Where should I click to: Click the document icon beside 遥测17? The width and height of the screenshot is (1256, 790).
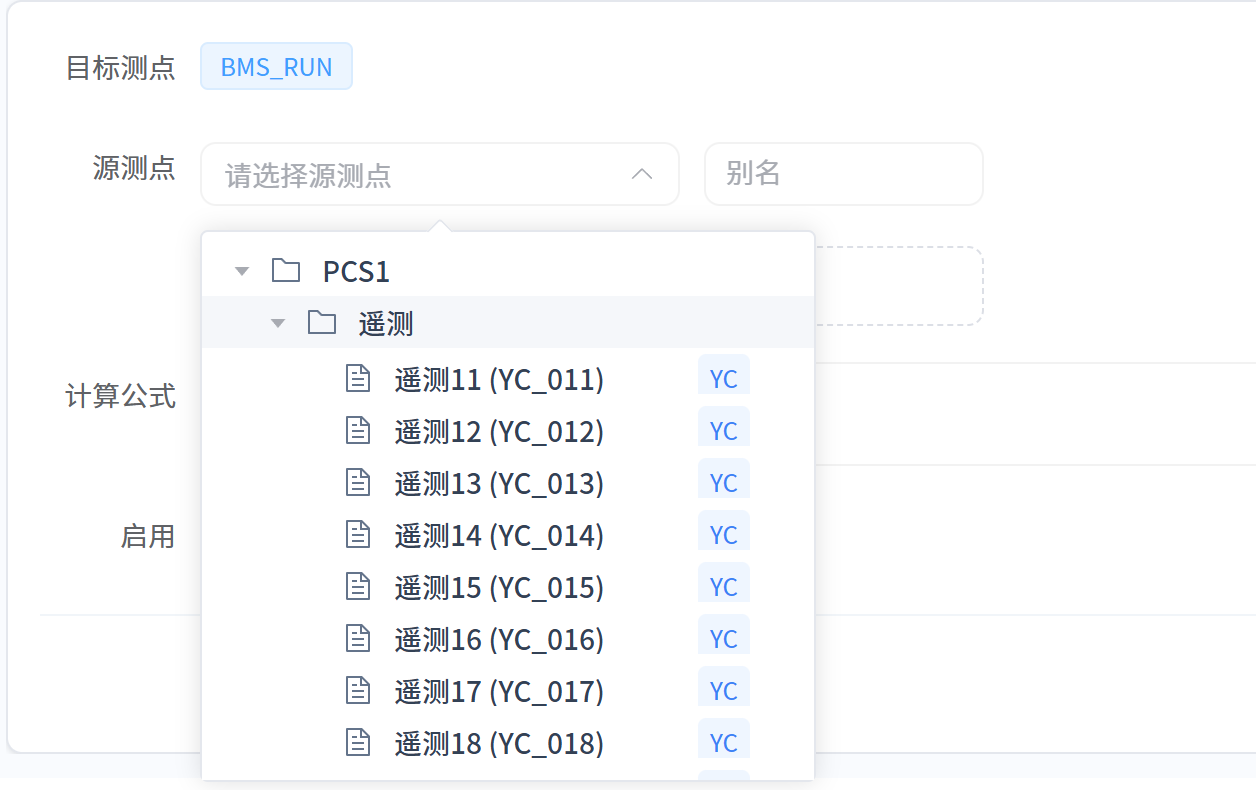tap(358, 691)
